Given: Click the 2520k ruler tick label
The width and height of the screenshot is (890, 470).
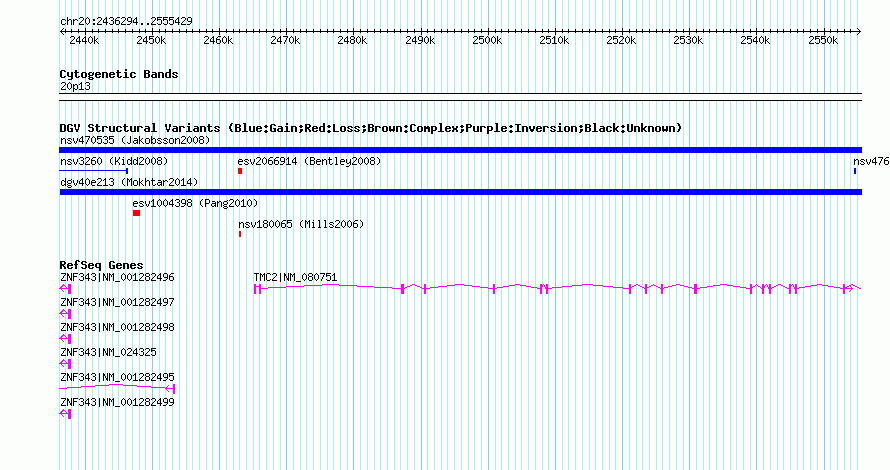Looking at the screenshot, I should pyautogui.click(x=621, y=40).
